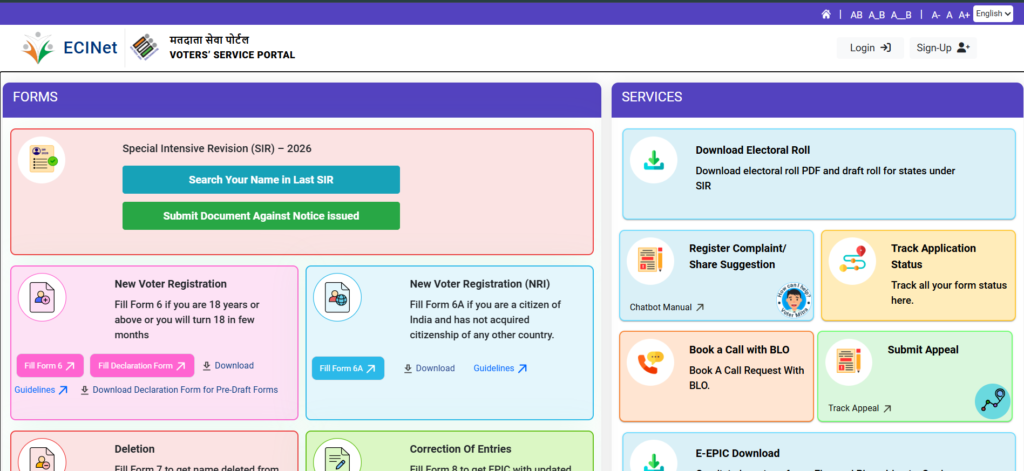Open the Download Electoral Roll heading

(x=752, y=150)
